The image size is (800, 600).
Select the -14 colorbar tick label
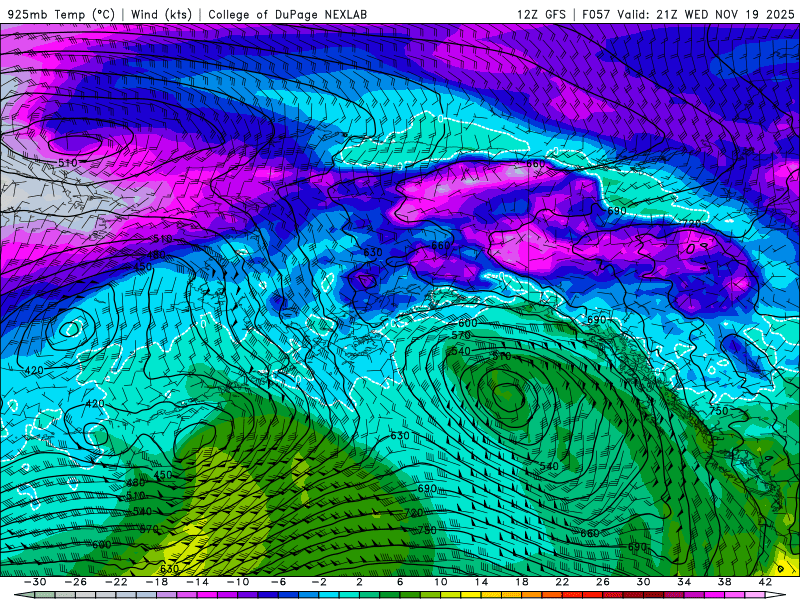click(x=197, y=582)
